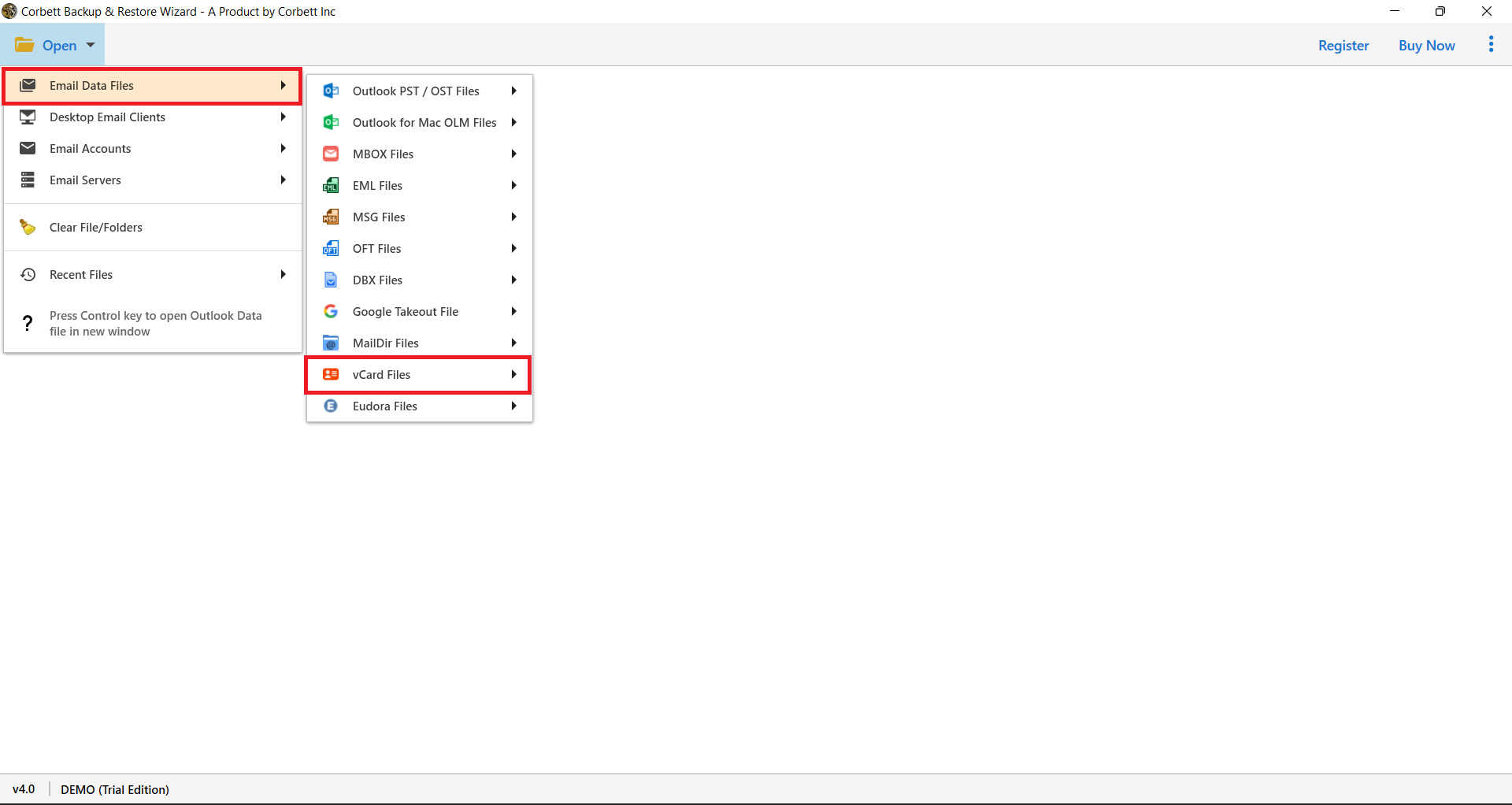
Task: Expand the Eudora Files submenu arrow
Action: (513, 406)
